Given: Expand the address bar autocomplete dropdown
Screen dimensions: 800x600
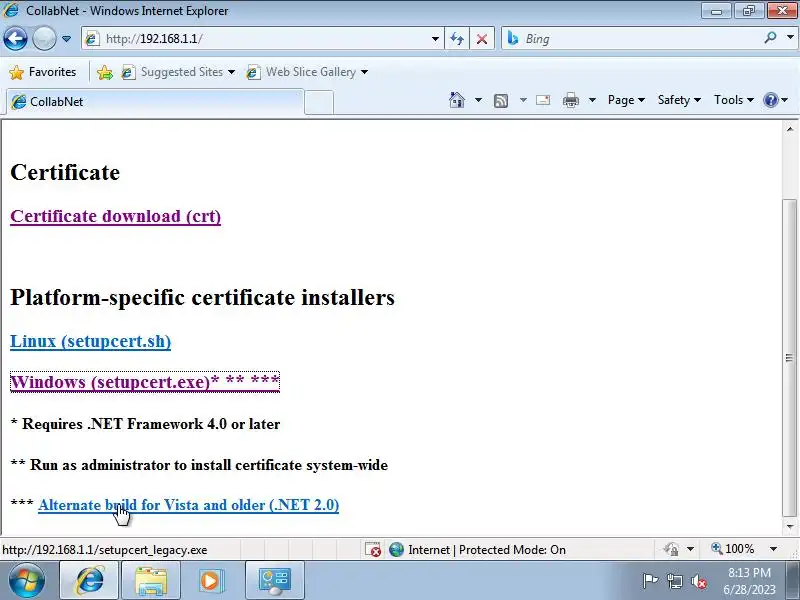Looking at the screenshot, I should tap(435, 39).
